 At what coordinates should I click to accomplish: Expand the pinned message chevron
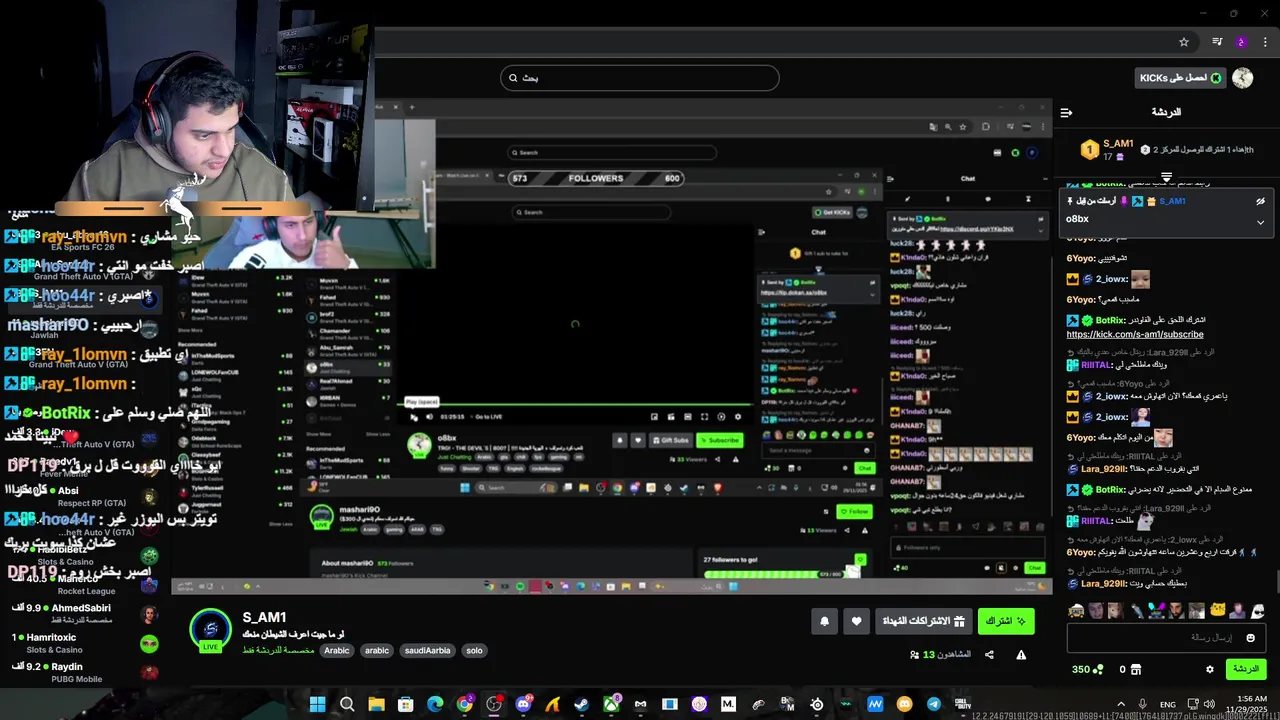[x=1260, y=222]
